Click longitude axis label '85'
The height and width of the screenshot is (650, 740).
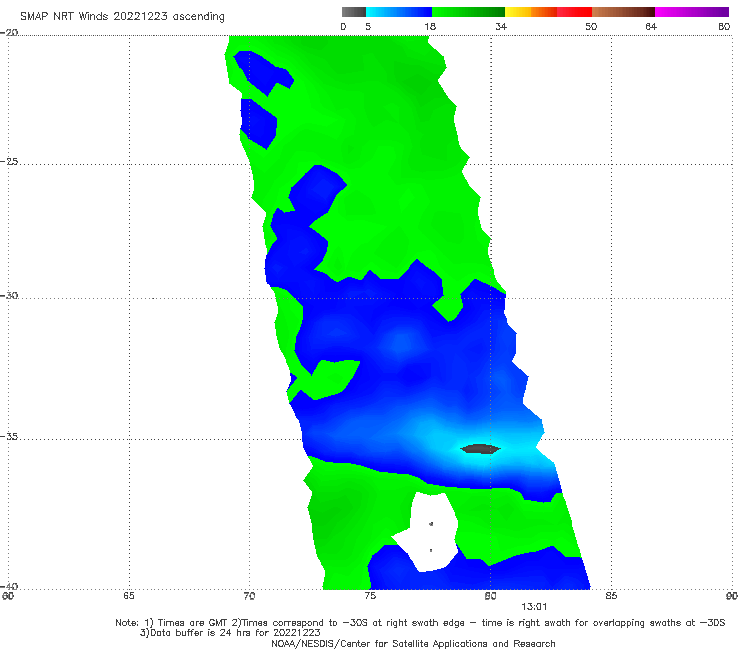coord(611,596)
